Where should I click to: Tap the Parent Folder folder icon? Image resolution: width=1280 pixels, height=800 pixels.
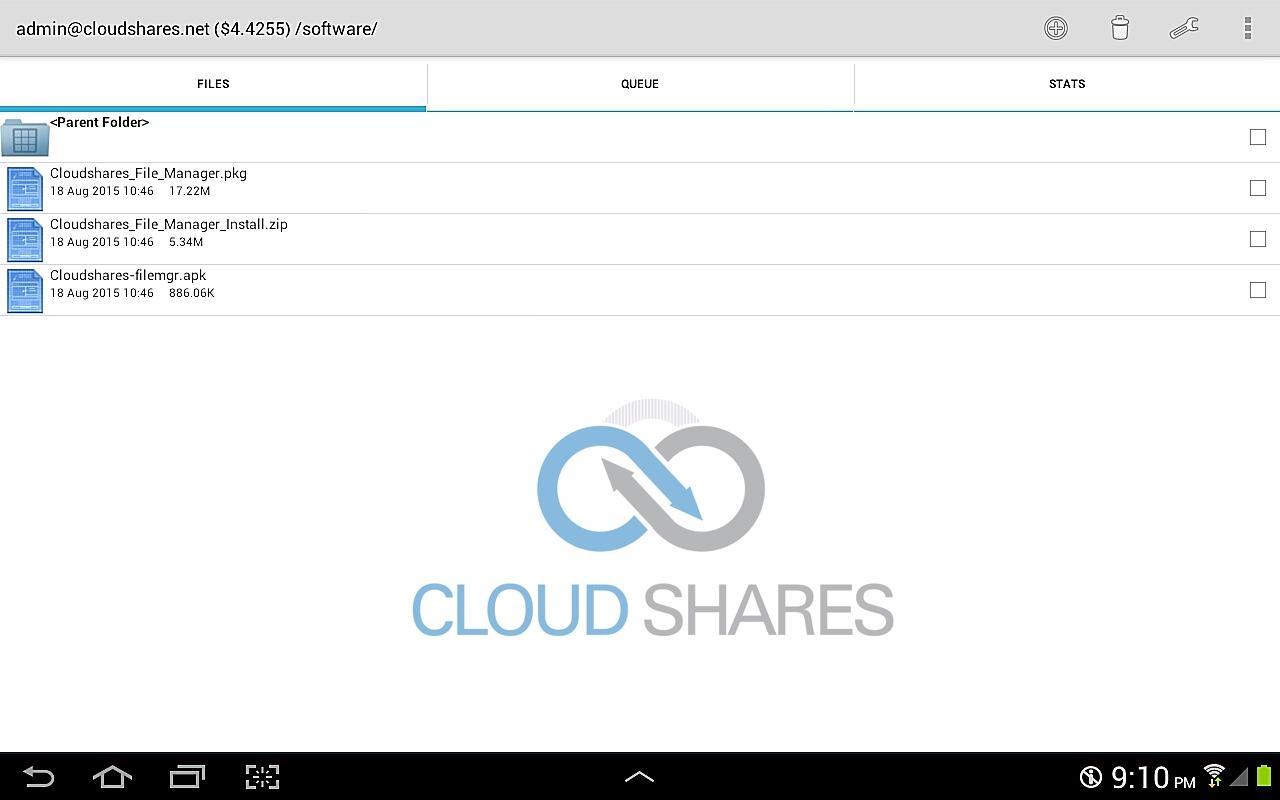pyautogui.click(x=24, y=136)
